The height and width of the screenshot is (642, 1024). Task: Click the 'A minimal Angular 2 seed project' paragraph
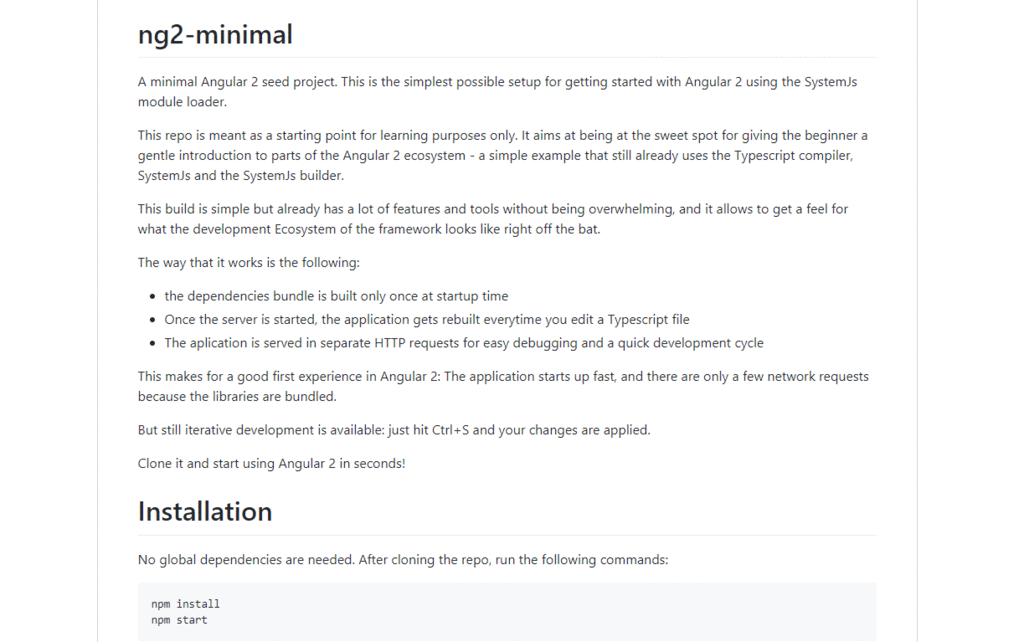(x=497, y=82)
